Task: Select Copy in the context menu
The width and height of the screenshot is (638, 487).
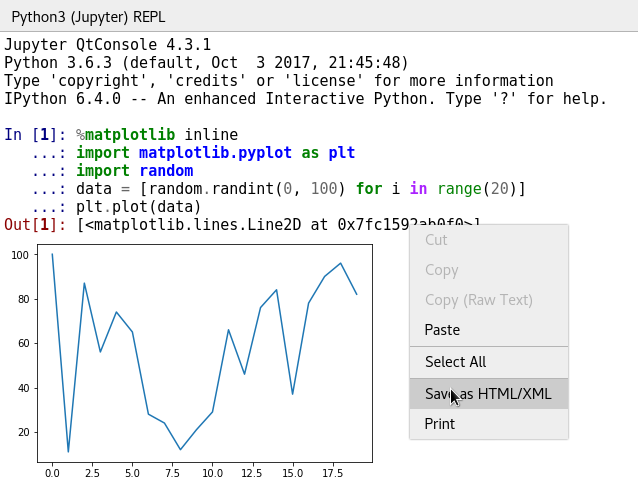Action: pyautogui.click(x=489, y=270)
